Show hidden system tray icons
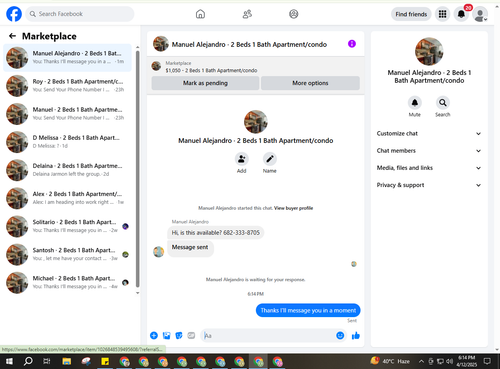Screen dimensions: 500x369 [x=421, y=361]
